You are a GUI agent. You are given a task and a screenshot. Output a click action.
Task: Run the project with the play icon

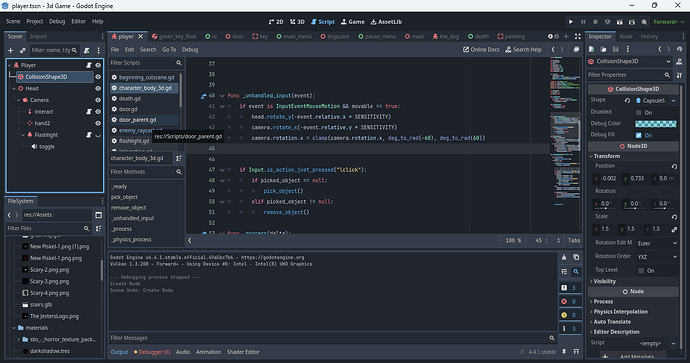pyautogui.click(x=571, y=22)
